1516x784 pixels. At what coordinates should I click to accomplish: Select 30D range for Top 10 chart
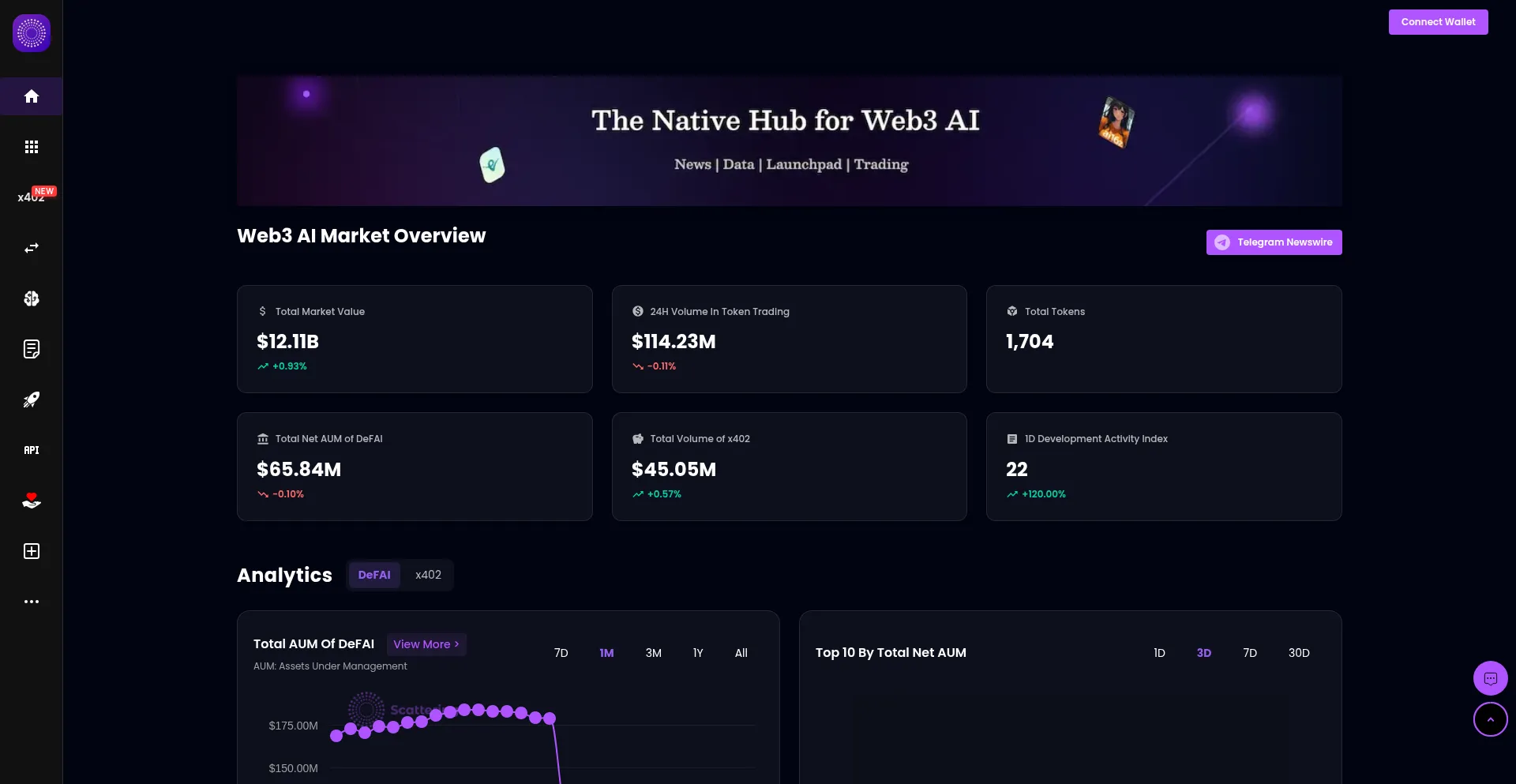tap(1298, 653)
